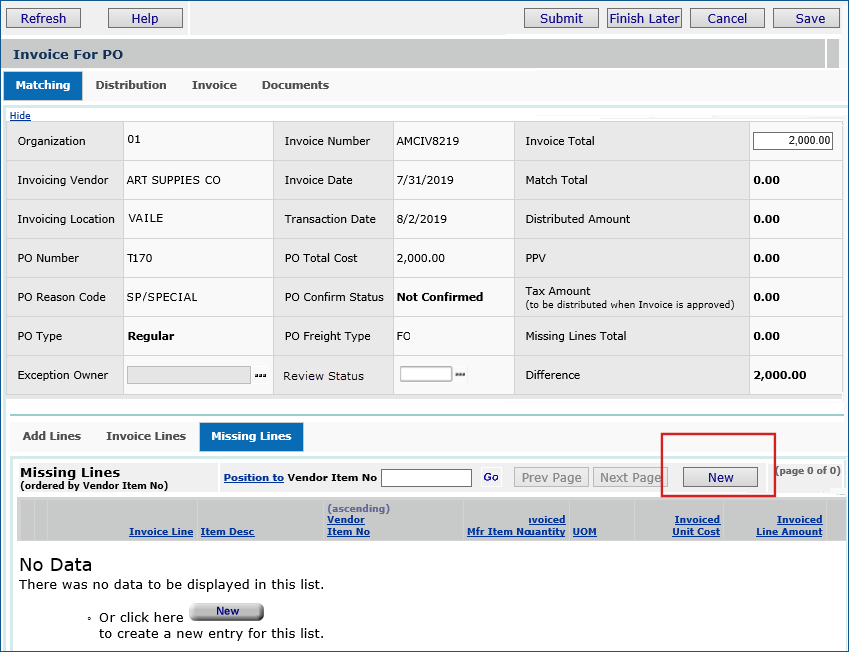Open Help from the top toolbar
Image resolution: width=849 pixels, height=652 pixels.
click(145, 18)
